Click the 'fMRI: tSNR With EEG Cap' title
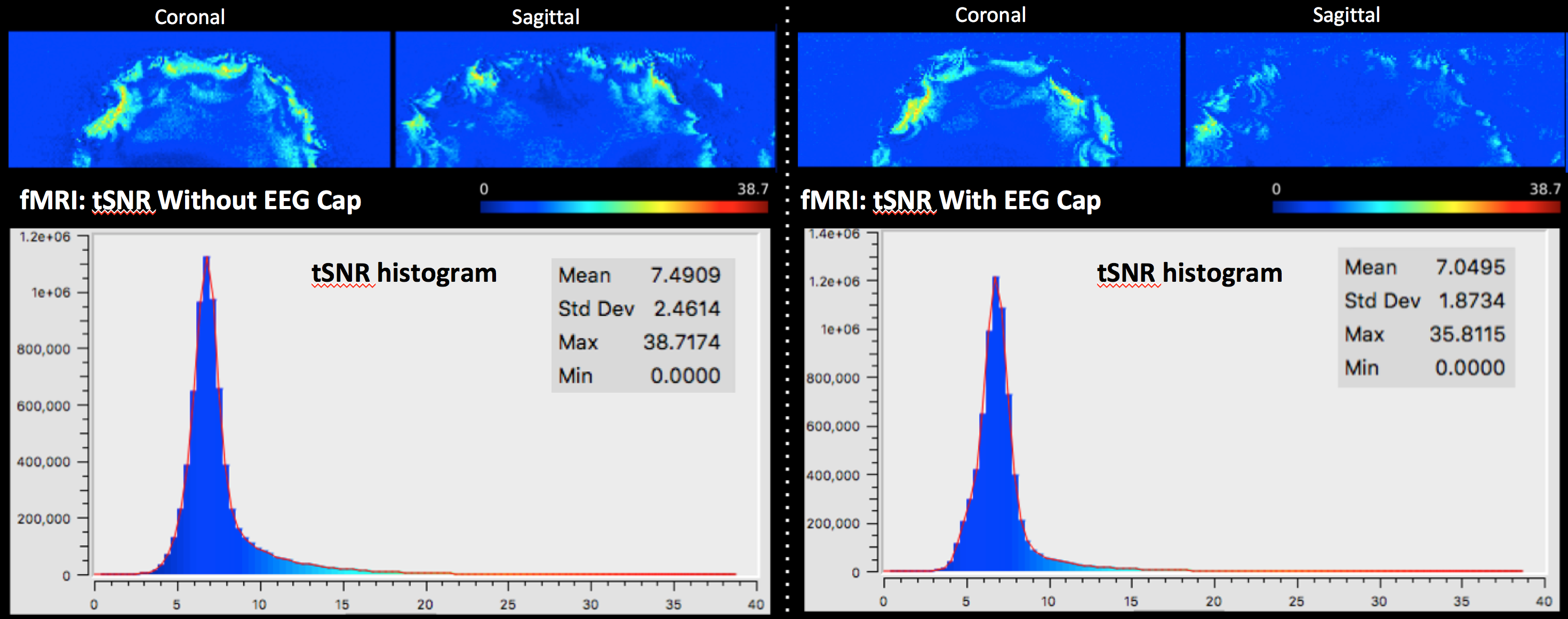The width and height of the screenshot is (1568, 619). tap(950, 201)
